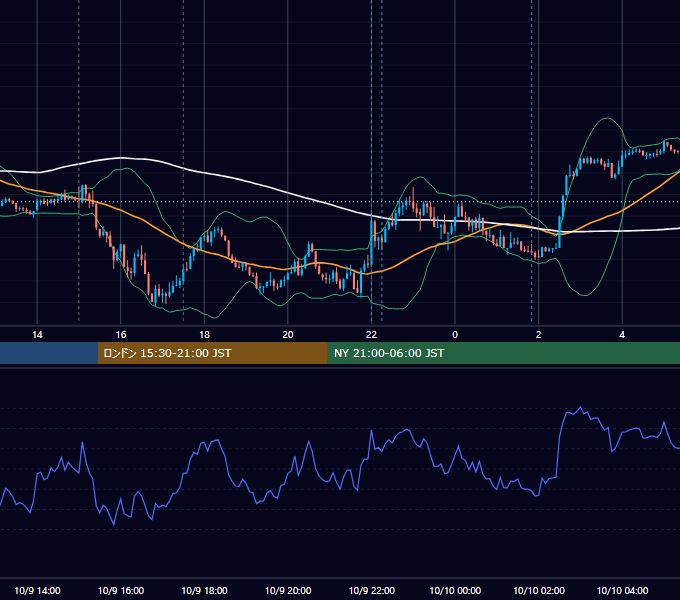The height and width of the screenshot is (600, 680).
Task: Click the 10/10 00:00 date label
Action: 455,590
